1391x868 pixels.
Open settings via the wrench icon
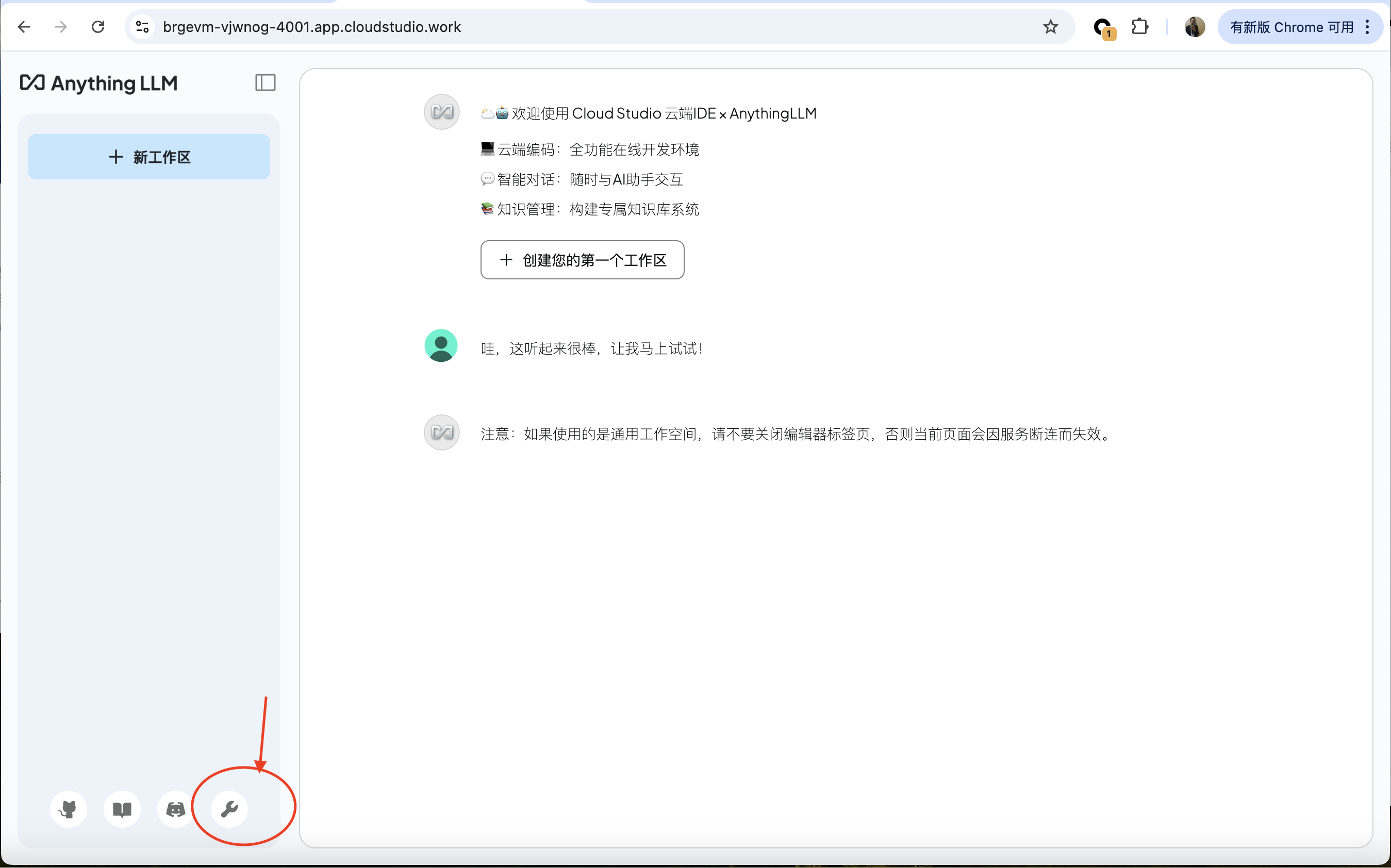pyautogui.click(x=229, y=809)
